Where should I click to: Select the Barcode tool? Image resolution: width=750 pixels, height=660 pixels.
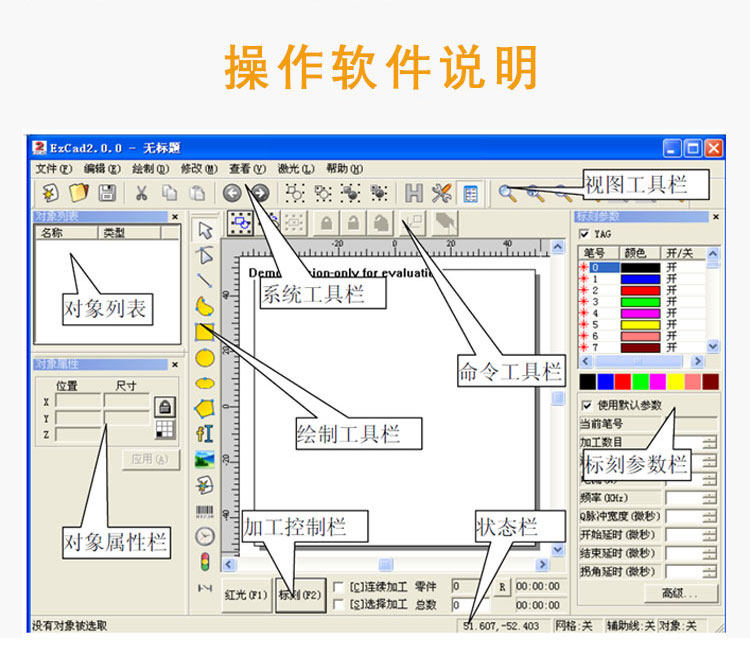(205, 512)
